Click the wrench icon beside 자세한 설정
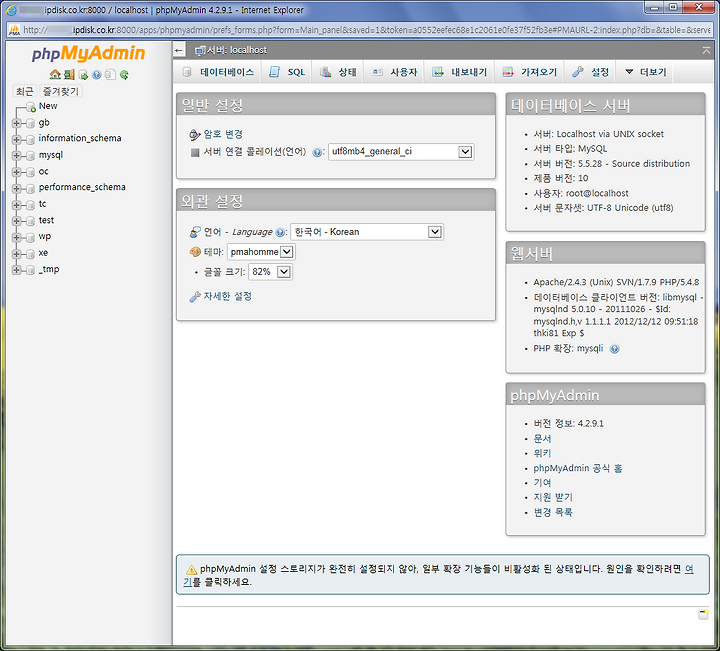 click(195, 297)
